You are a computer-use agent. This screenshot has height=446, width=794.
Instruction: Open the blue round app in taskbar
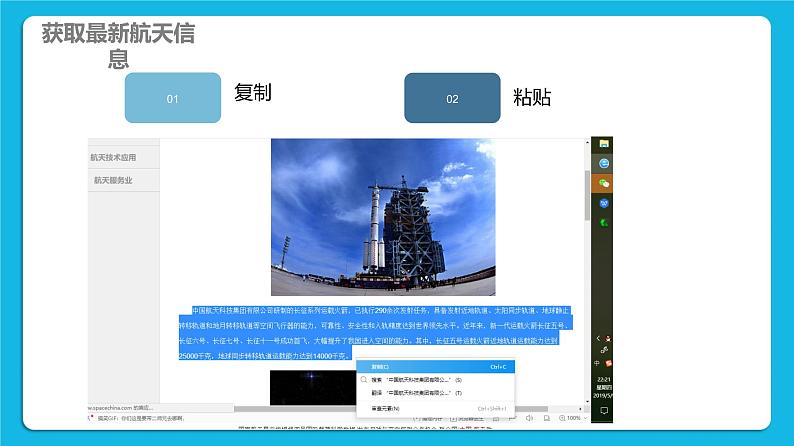[x=604, y=204]
